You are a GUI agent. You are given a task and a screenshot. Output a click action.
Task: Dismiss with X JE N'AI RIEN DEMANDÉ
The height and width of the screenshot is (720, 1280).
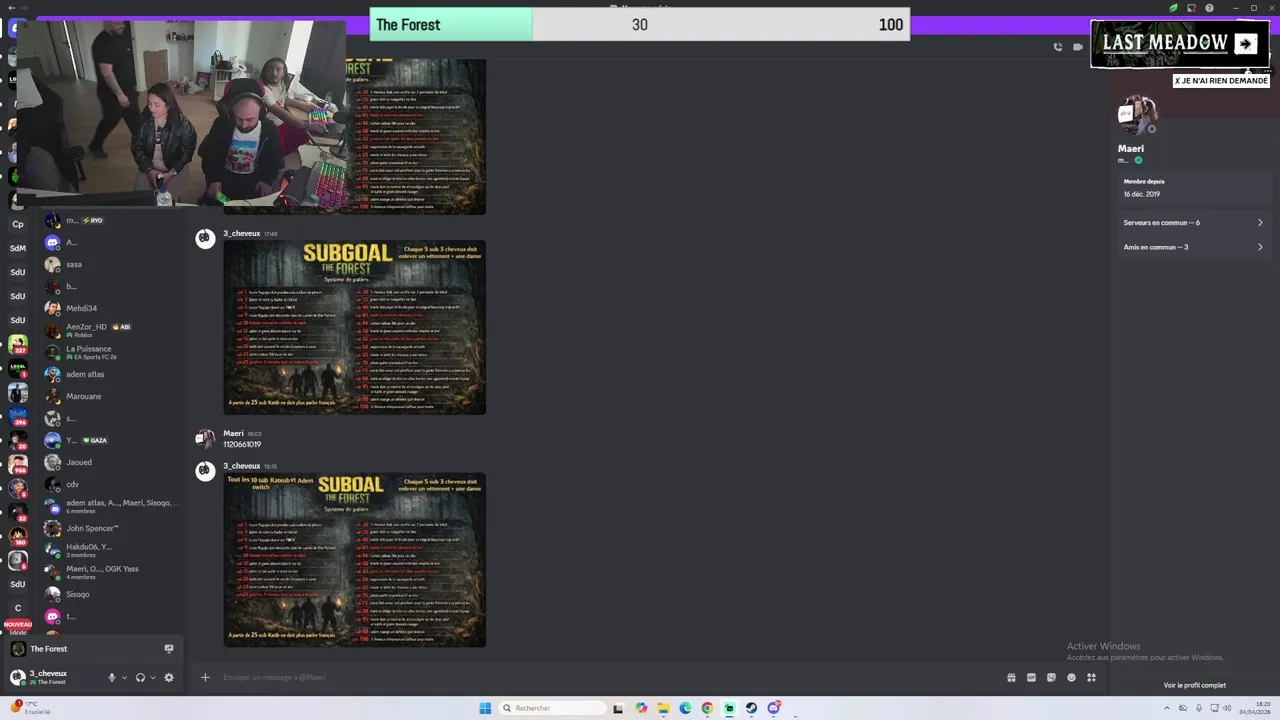[x=1221, y=80]
